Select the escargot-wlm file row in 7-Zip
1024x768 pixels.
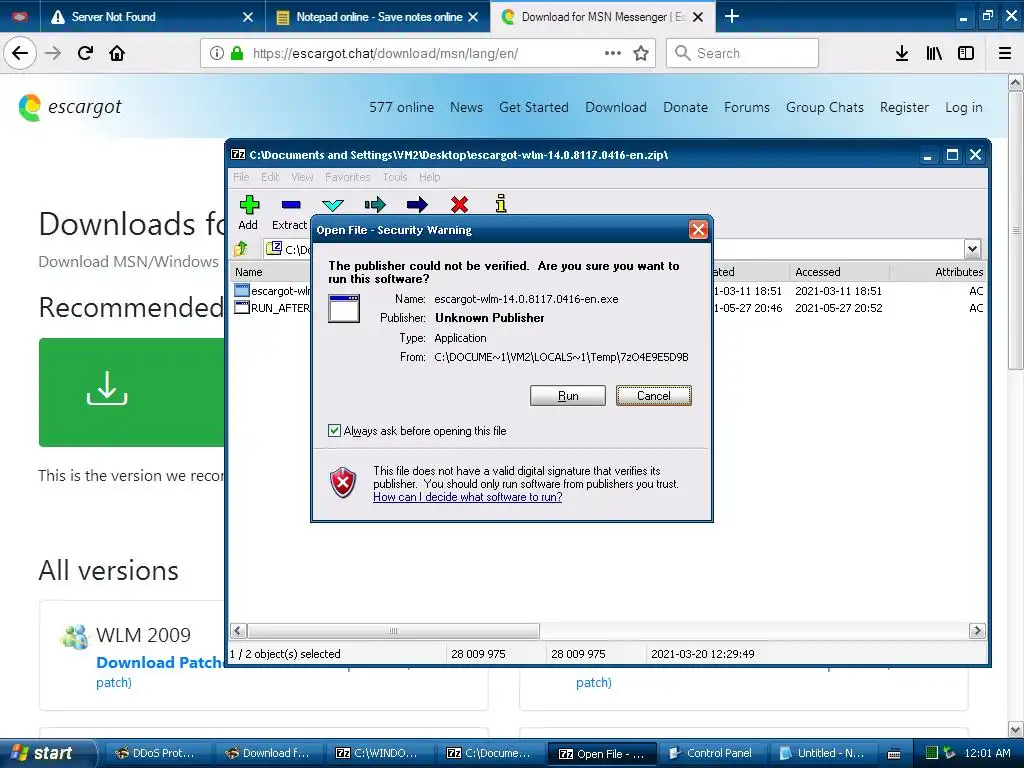273,291
